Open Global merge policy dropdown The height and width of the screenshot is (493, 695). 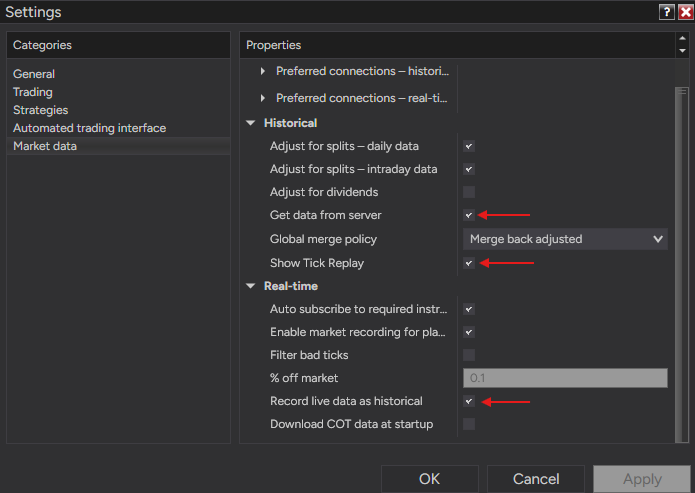565,239
